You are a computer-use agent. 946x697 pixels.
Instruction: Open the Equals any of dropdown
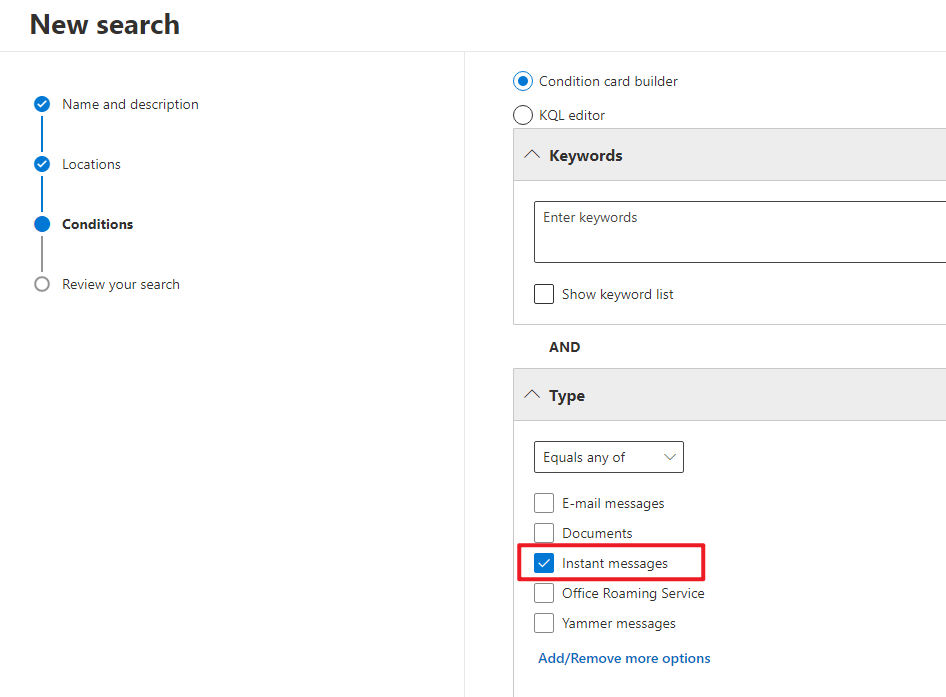click(x=608, y=457)
